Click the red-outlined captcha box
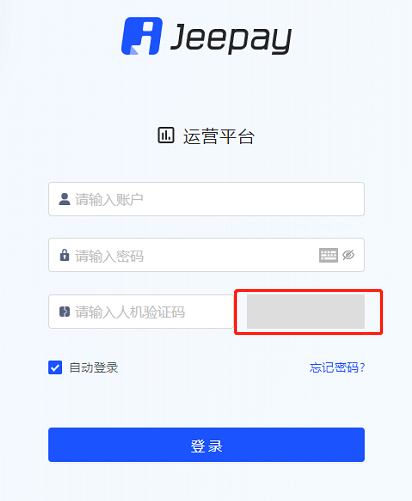412x501 pixels. pos(309,312)
